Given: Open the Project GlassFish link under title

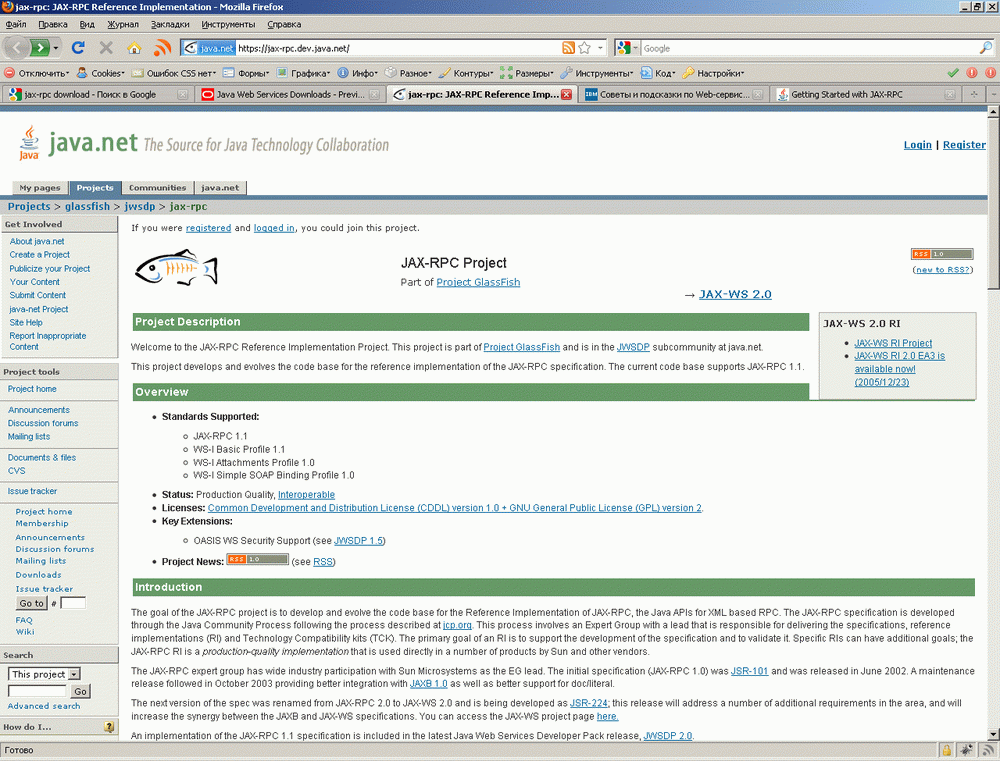Looking at the screenshot, I should coord(478,282).
